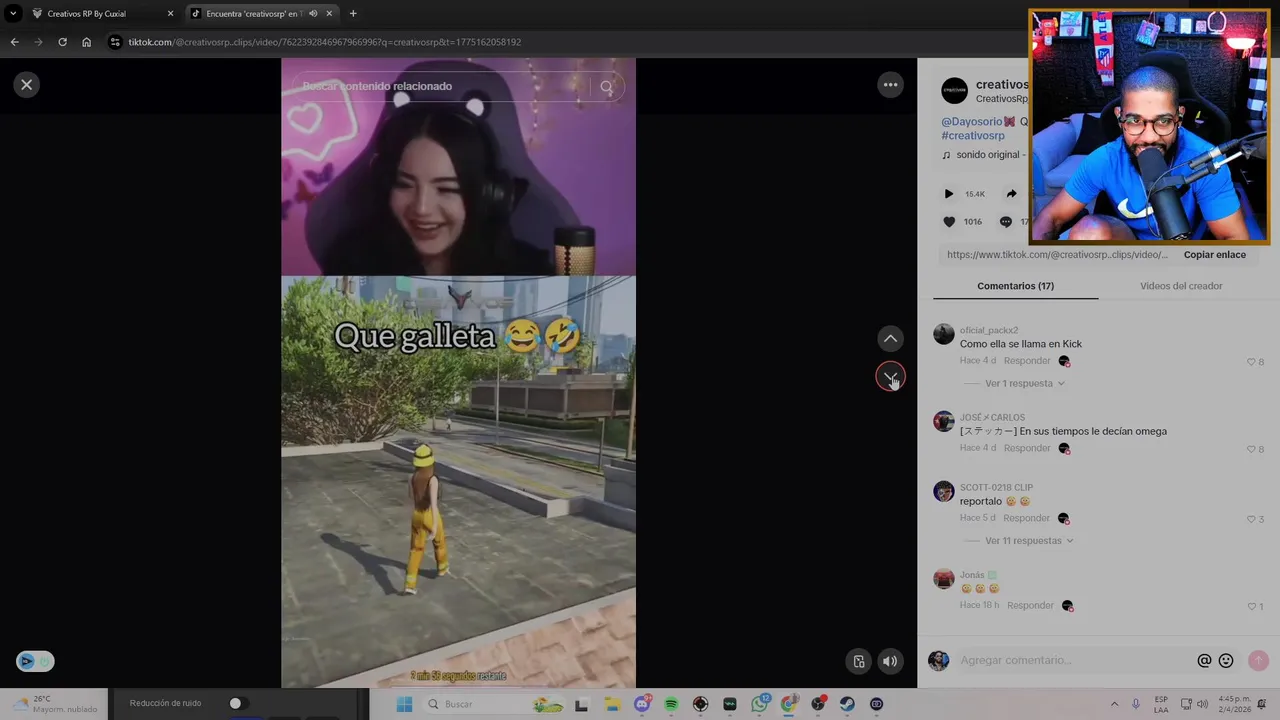Close the TikTok video viewer with X

click(x=27, y=85)
